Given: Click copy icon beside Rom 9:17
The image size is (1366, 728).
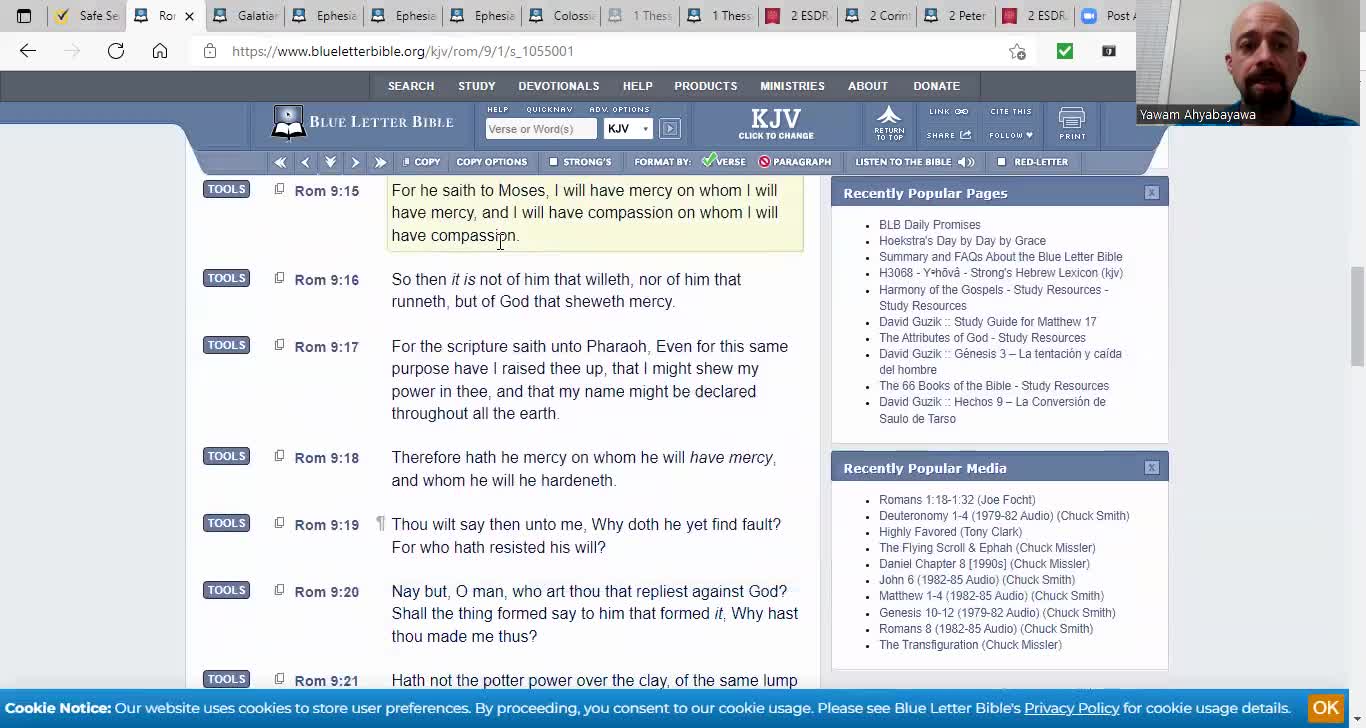Looking at the screenshot, I should (279, 345).
